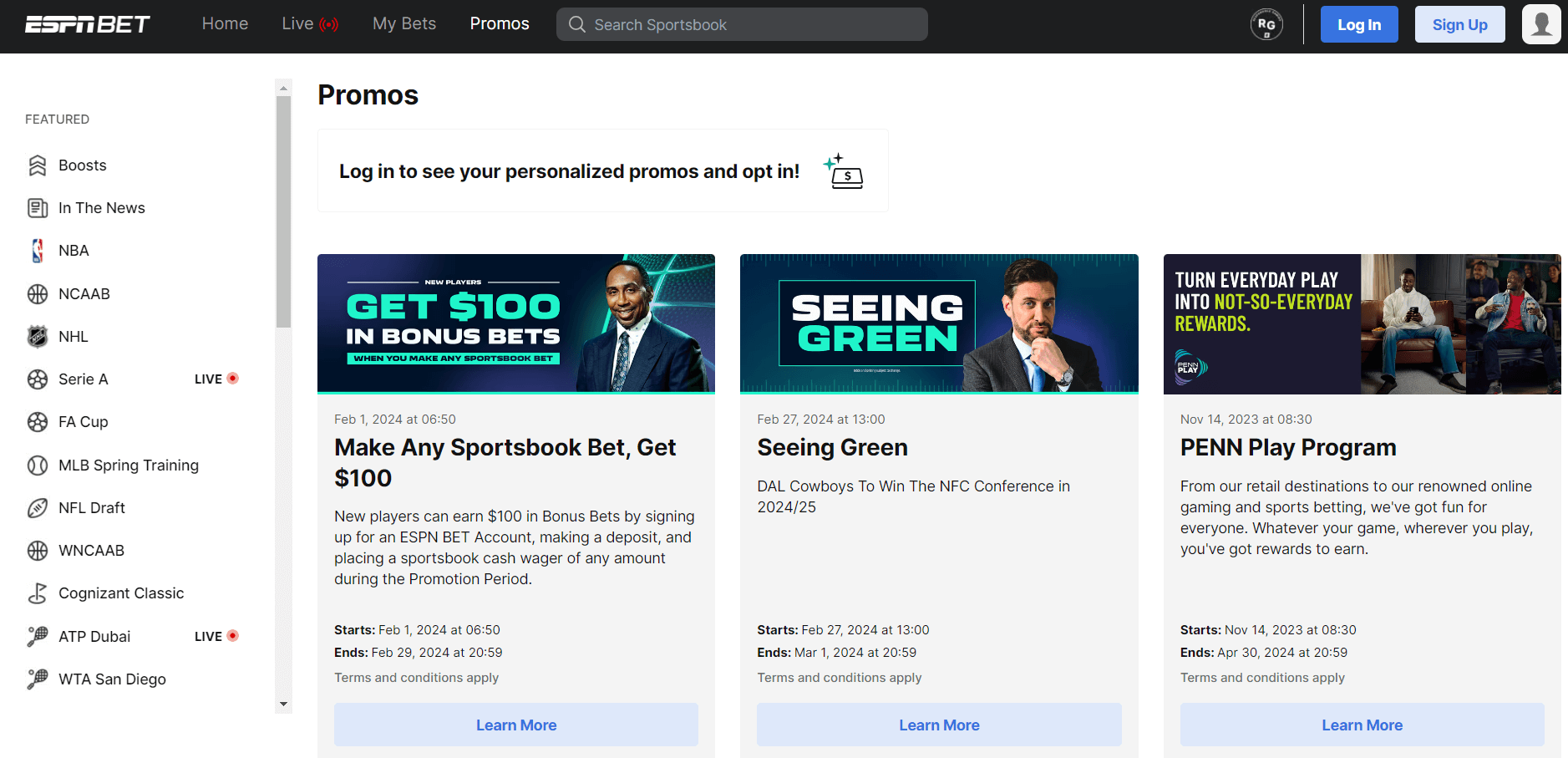
Task: Open terms and conditions on Seeing Green
Action: click(839, 678)
